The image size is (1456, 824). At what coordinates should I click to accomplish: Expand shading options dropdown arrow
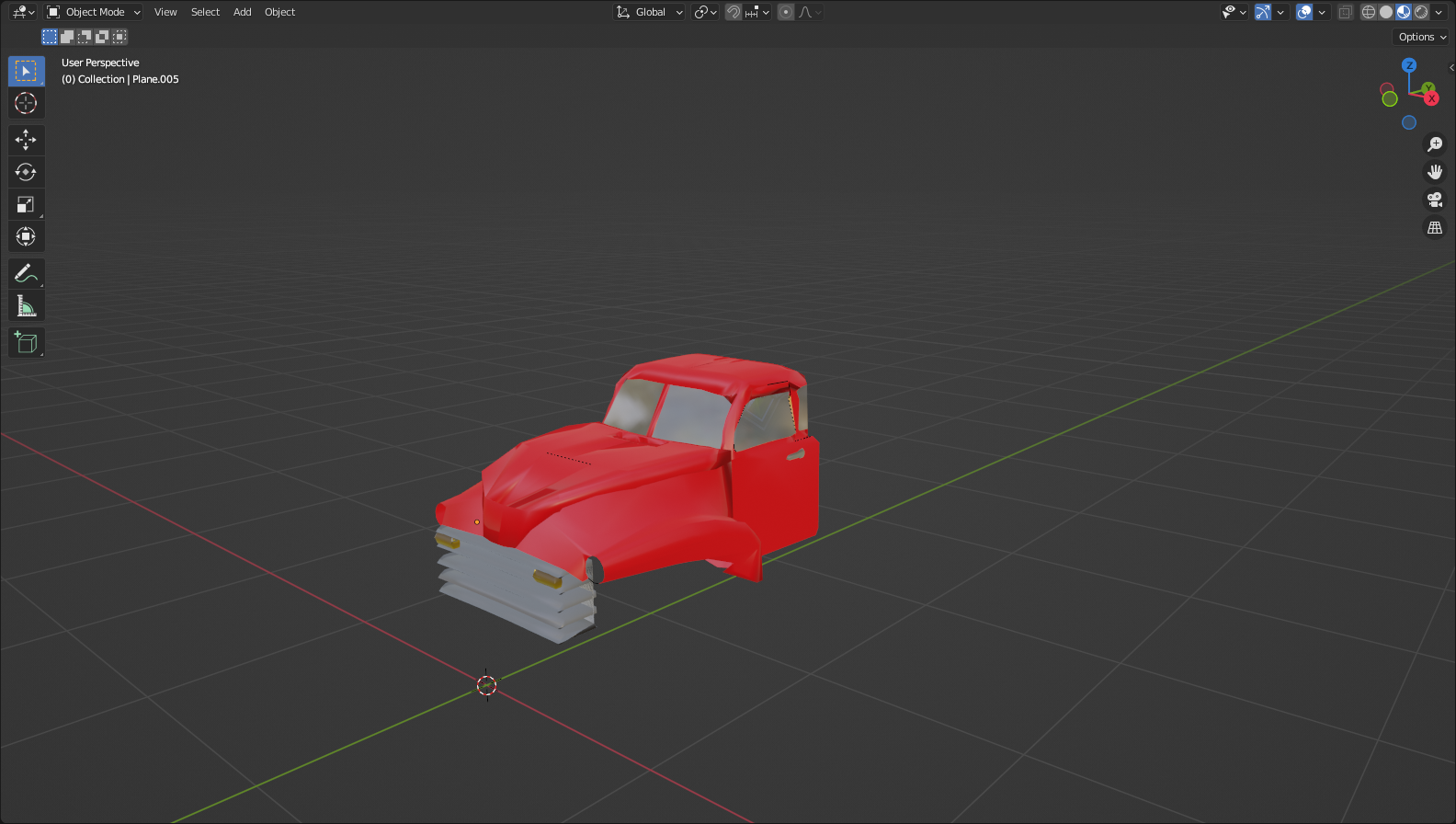click(1439, 12)
